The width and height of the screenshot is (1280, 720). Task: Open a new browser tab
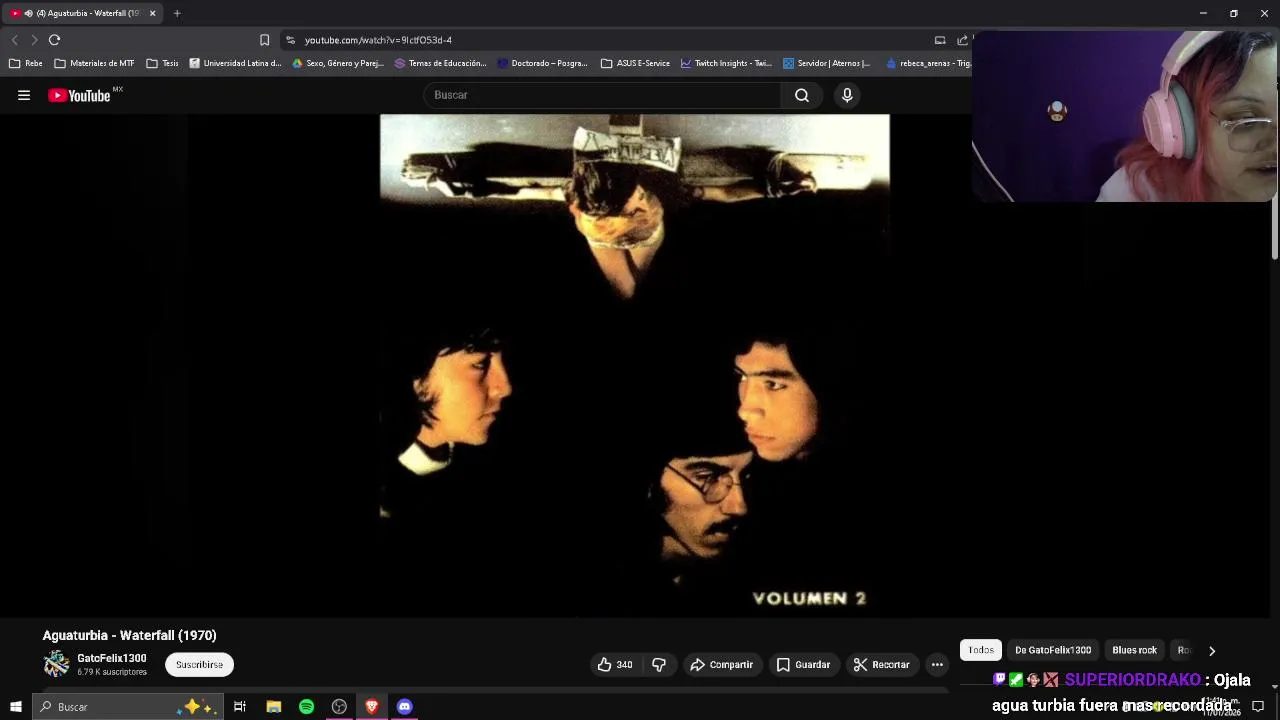(x=177, y=13)
